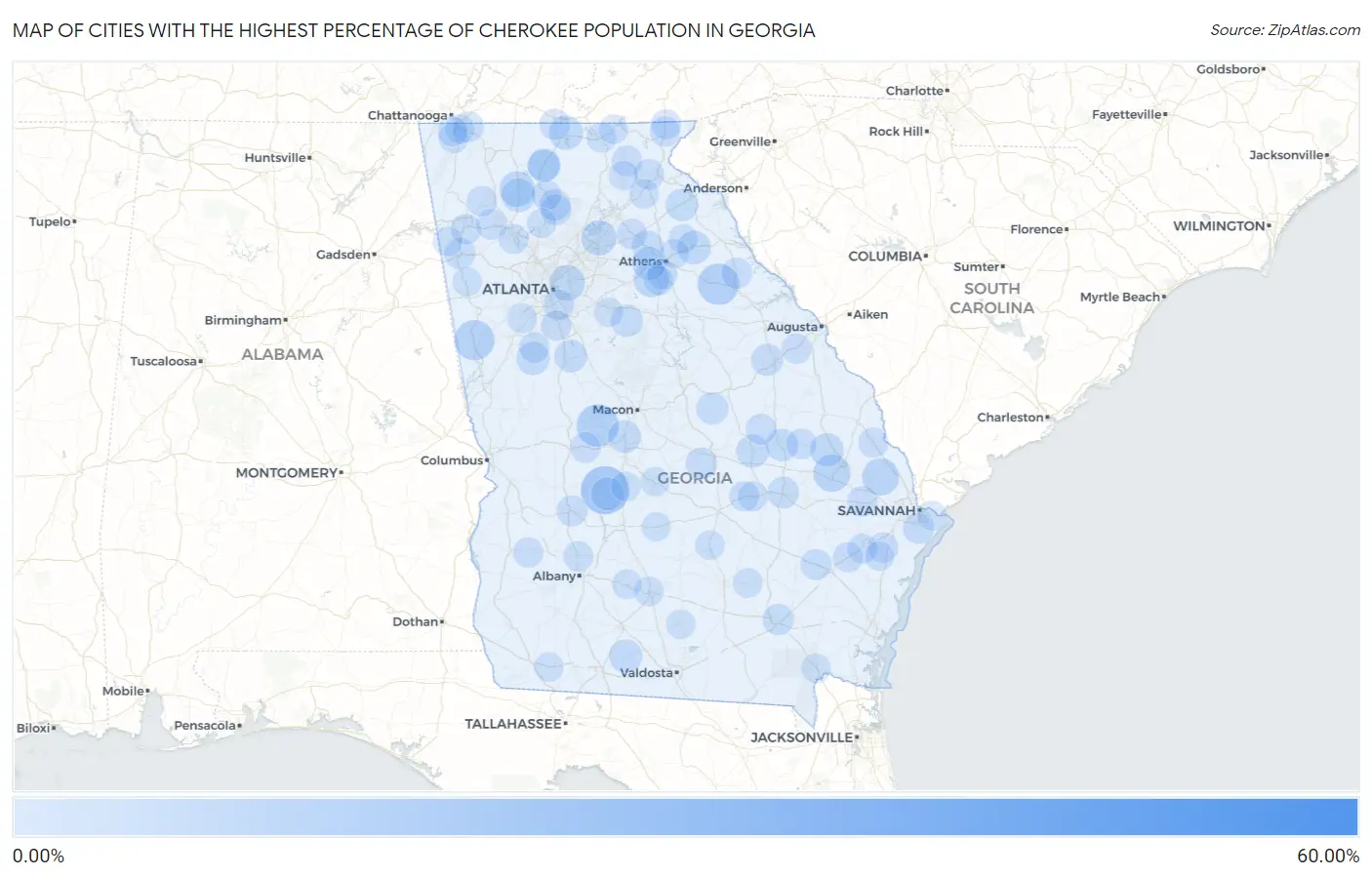
Task: Click the SAVANNAH city label
Action: tap(876, 510)
